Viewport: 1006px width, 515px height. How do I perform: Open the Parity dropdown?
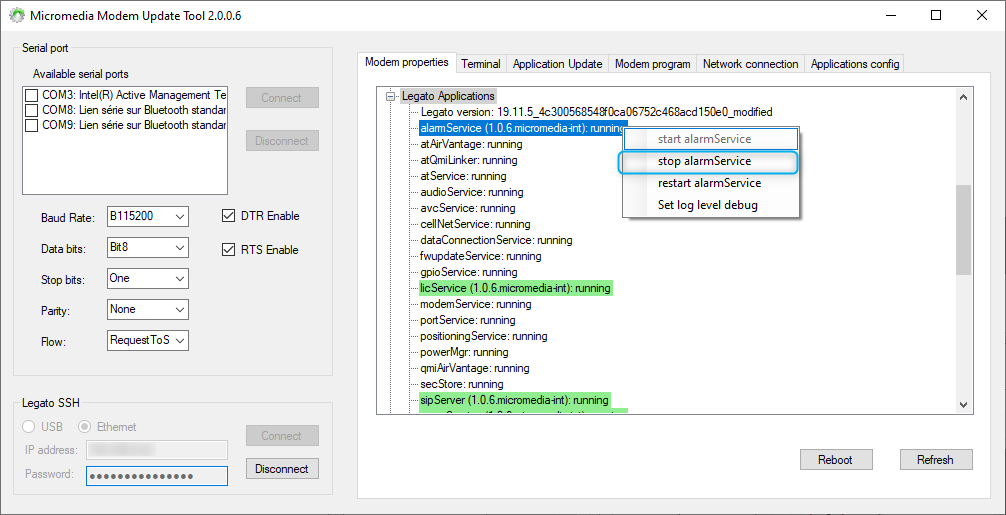click(x=179, y=310)
